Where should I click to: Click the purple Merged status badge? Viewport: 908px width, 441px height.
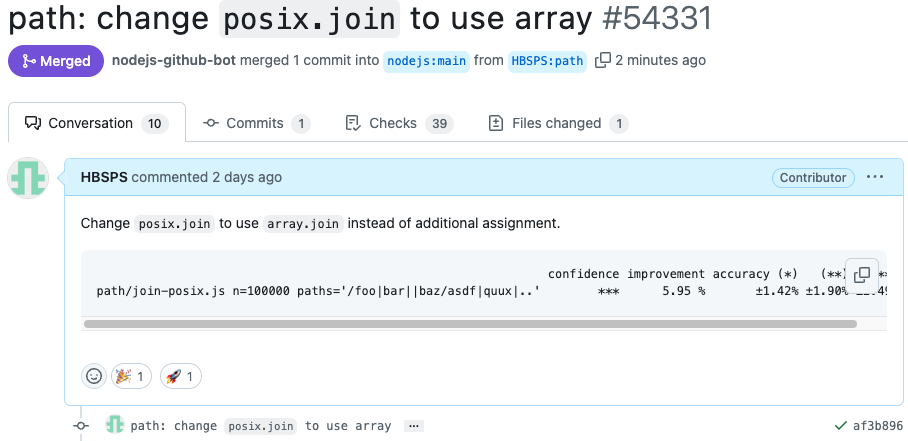(56, 61)
